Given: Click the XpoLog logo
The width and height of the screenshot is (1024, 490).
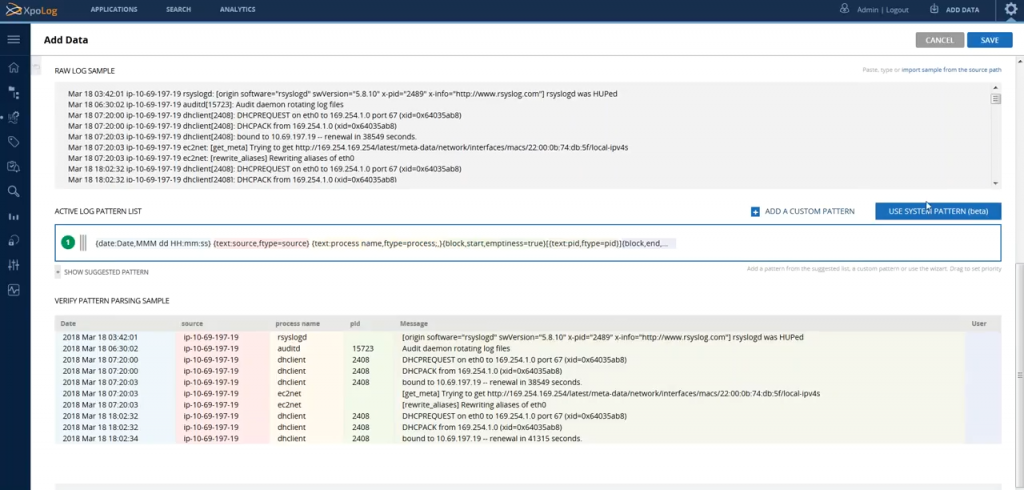Looking at the screenshot, I should pyautogui.click(x=33, y=9).
